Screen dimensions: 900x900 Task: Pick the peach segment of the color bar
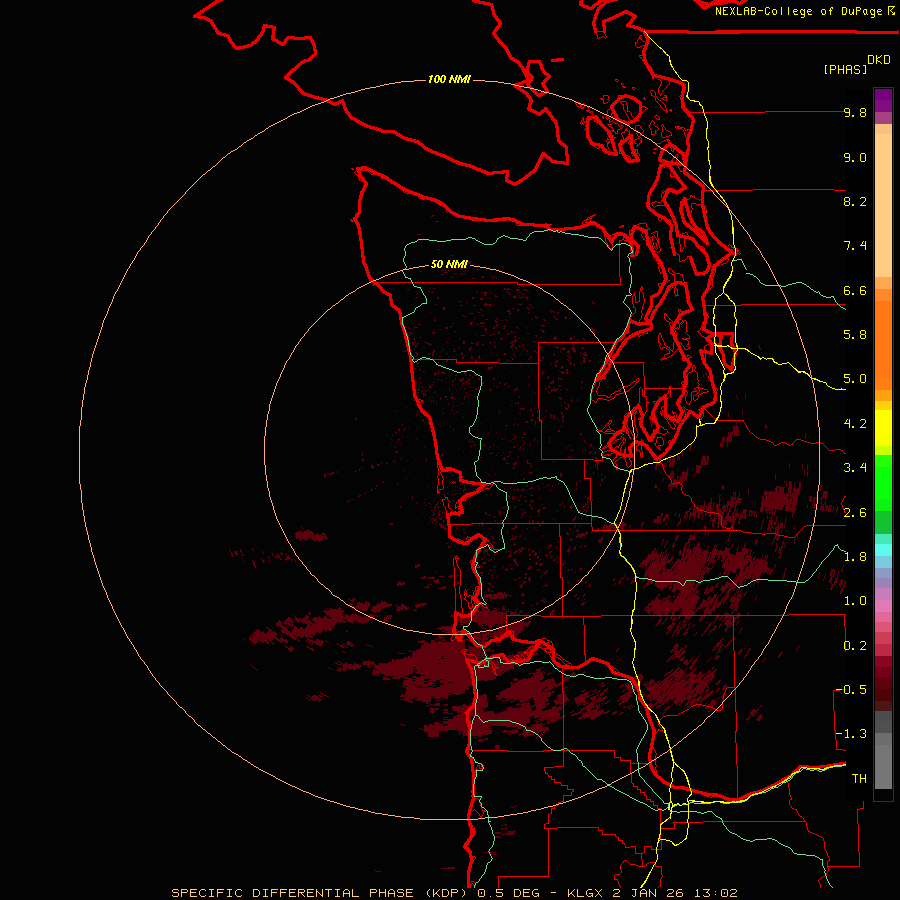click(883, 205)
